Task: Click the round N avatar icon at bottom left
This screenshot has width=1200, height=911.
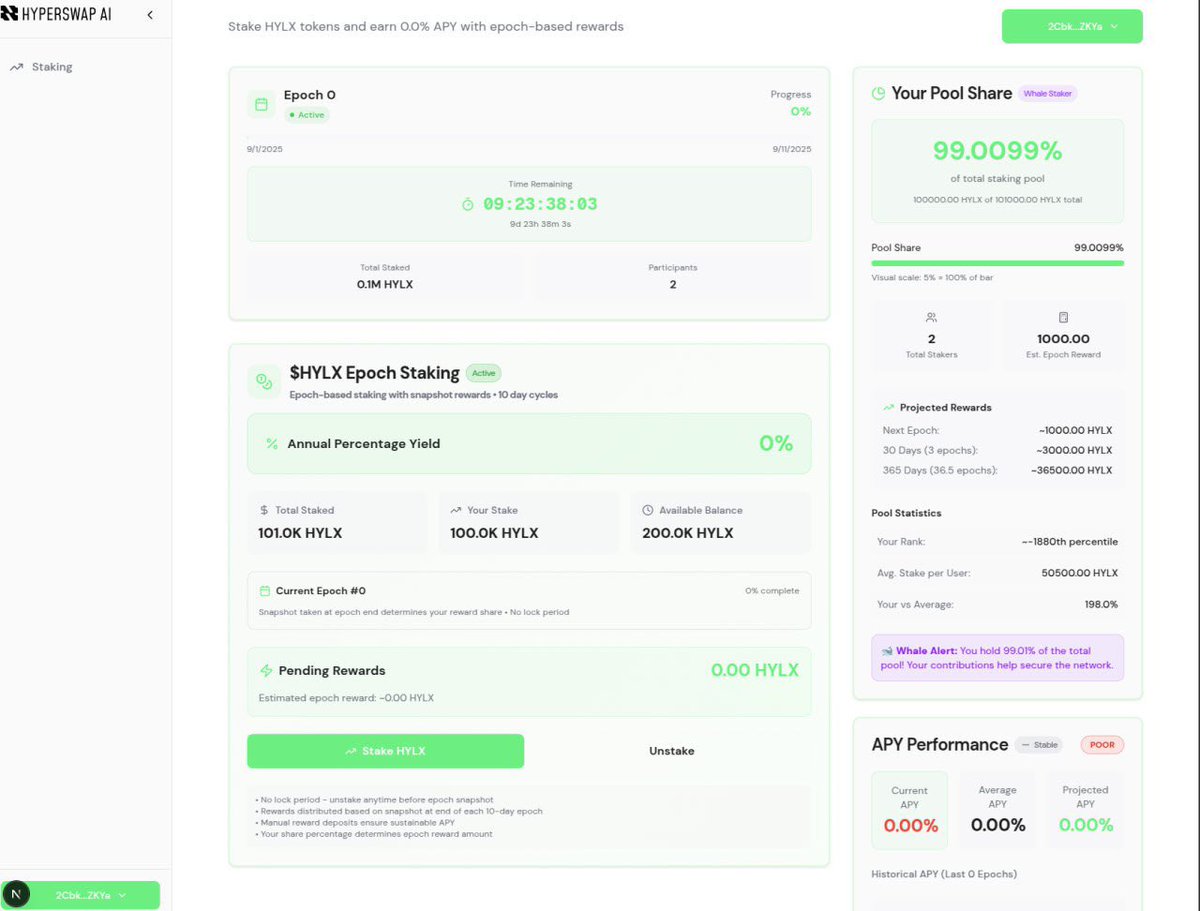Action: tap(15, 895)
